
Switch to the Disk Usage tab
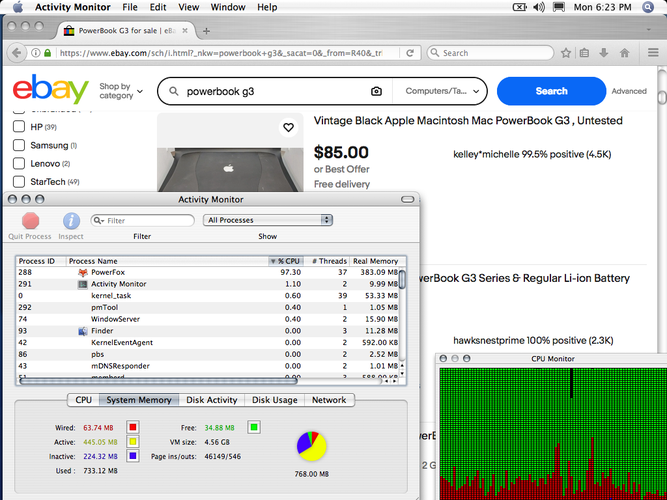pyautogui.click(x=274, y=400)
